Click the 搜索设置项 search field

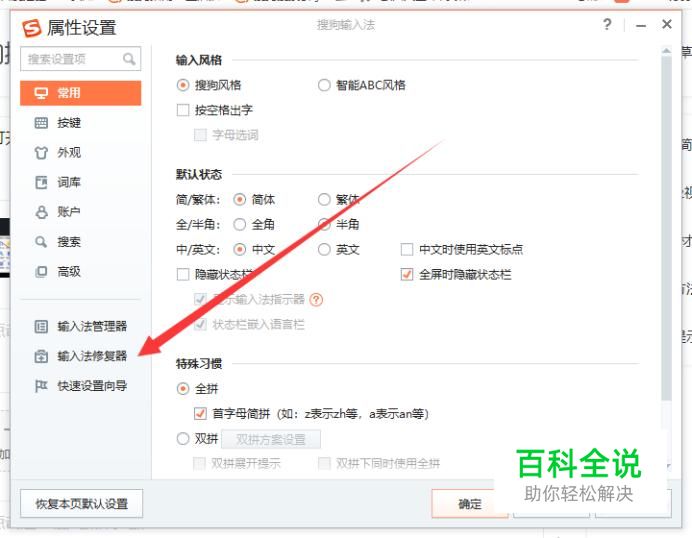click(81, 59)
